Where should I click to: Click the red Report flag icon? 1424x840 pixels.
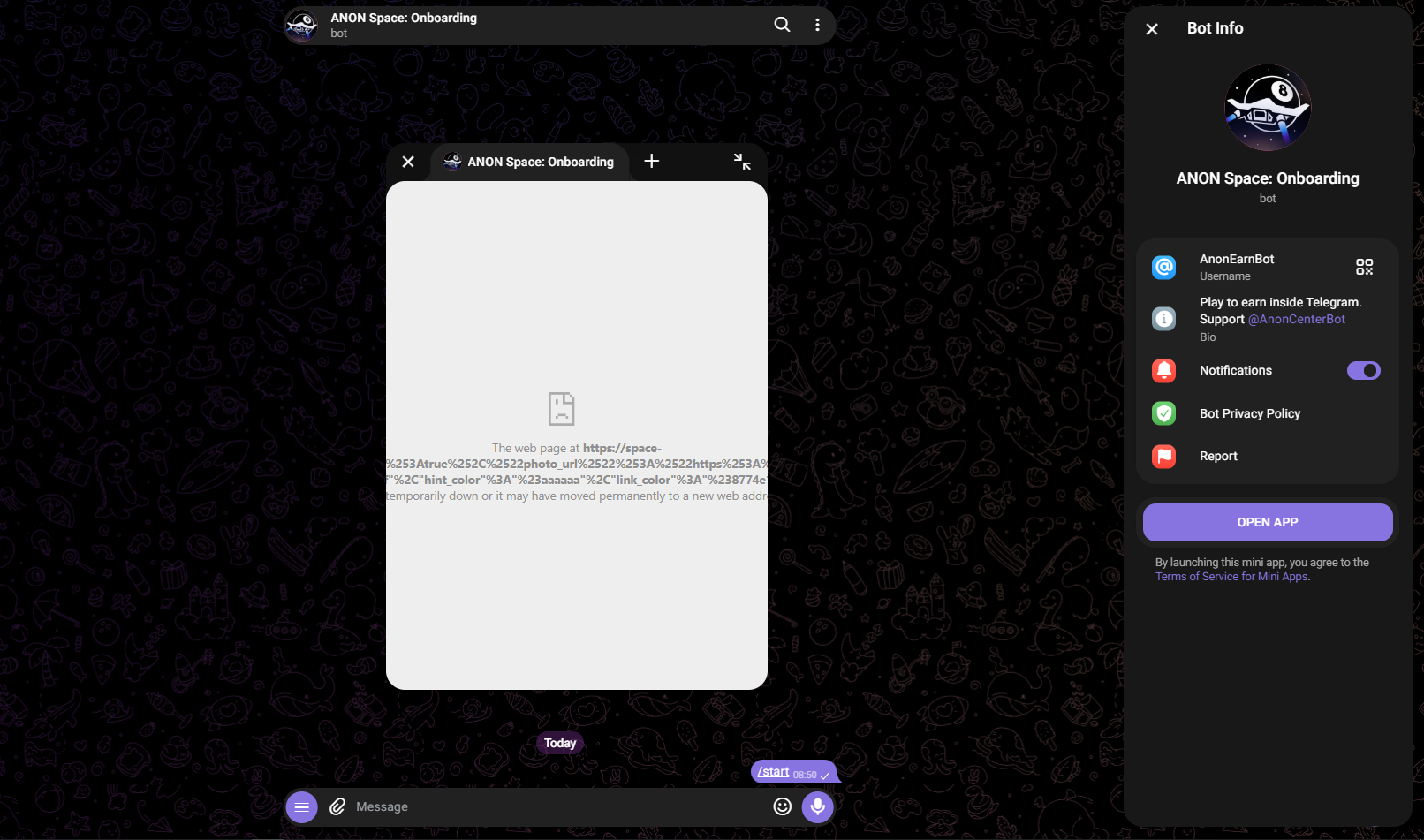(x=1164, y=456)
